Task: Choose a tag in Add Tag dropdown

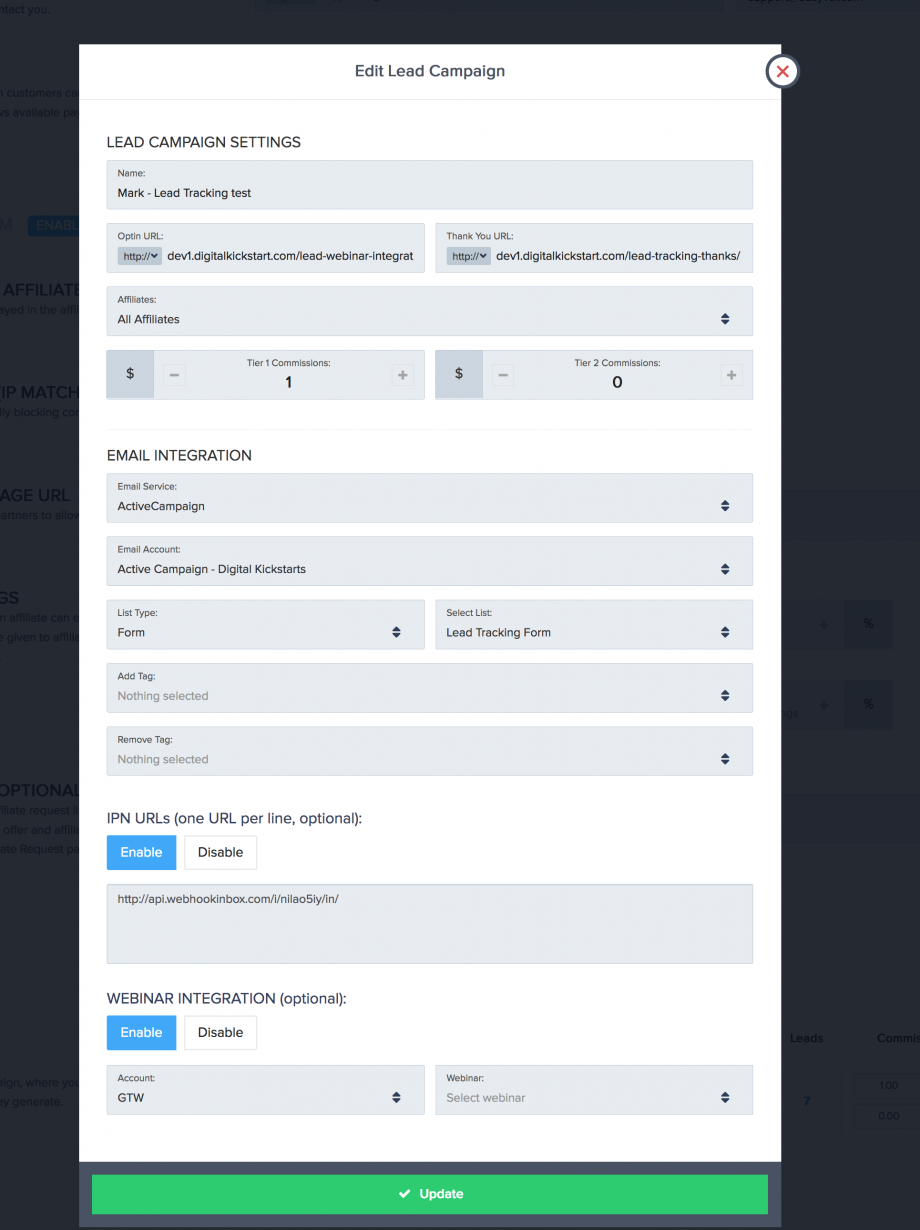Action: click(x=429, y=688)
